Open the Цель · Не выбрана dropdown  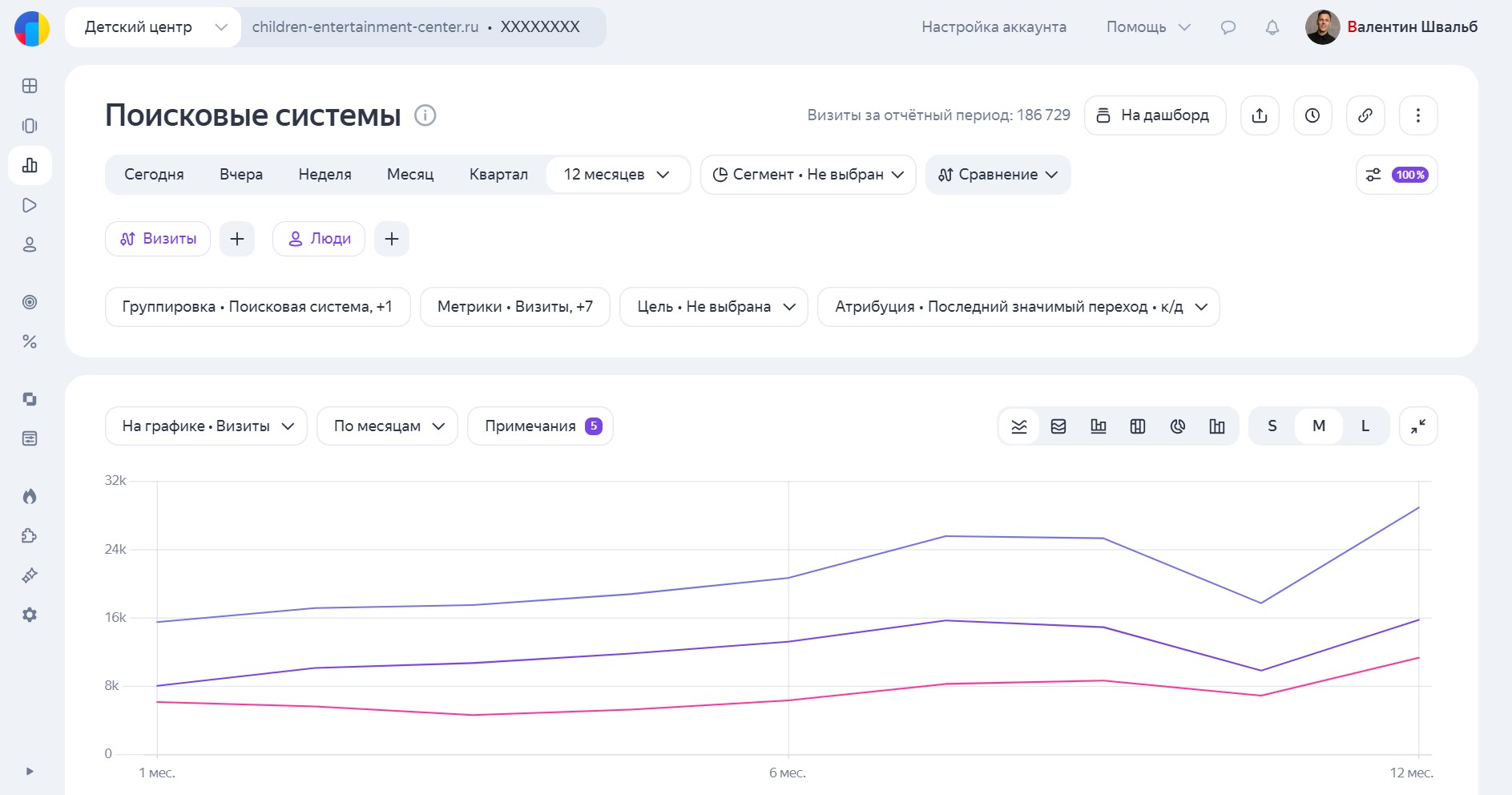point(714,307)
